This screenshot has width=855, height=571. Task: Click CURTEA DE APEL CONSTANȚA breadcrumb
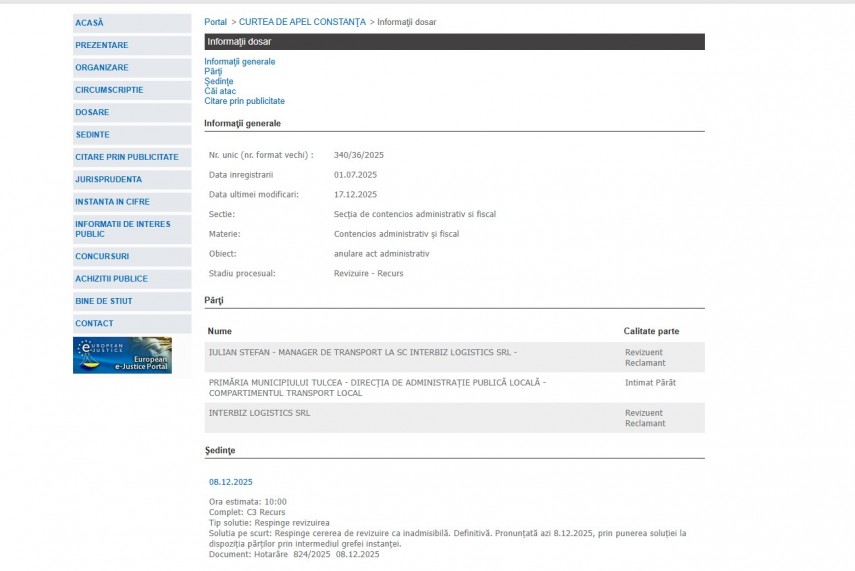[302, 22]
